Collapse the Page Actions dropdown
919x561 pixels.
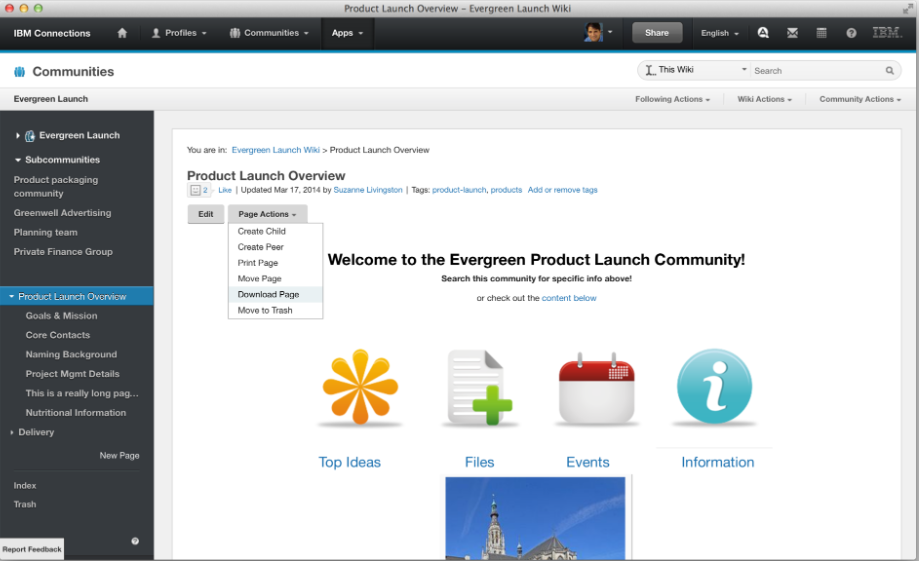pyautogui.click(x=267, y=214)
